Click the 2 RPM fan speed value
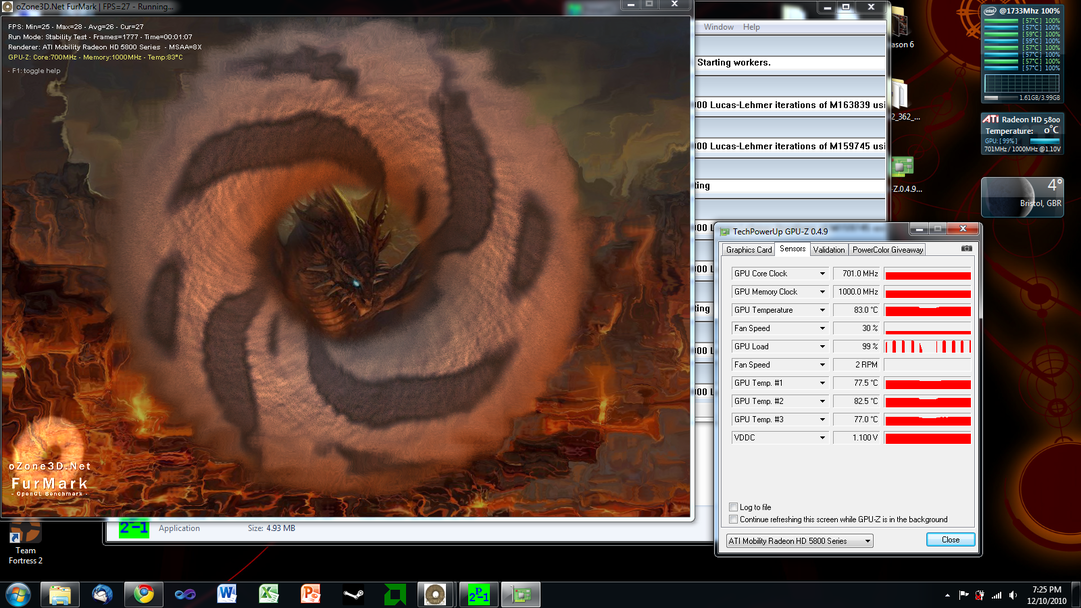This screenshot has height=608, width=1081. point(857,365)
